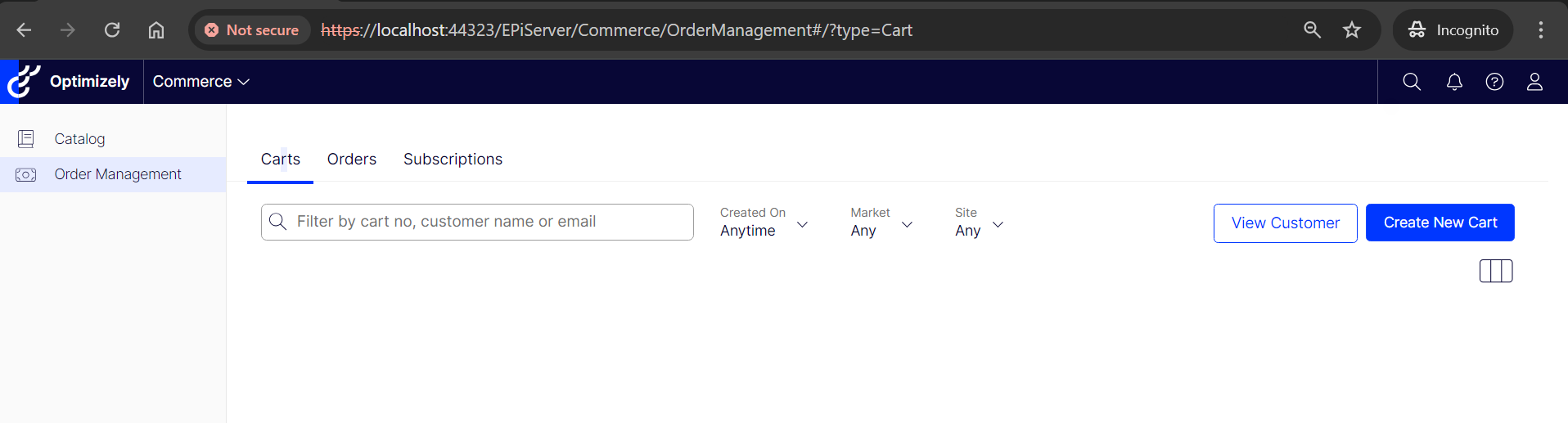The image size is (1568, 423).
Task: Open the global search magnifier icon
Action: click(x=1412, y=82)
